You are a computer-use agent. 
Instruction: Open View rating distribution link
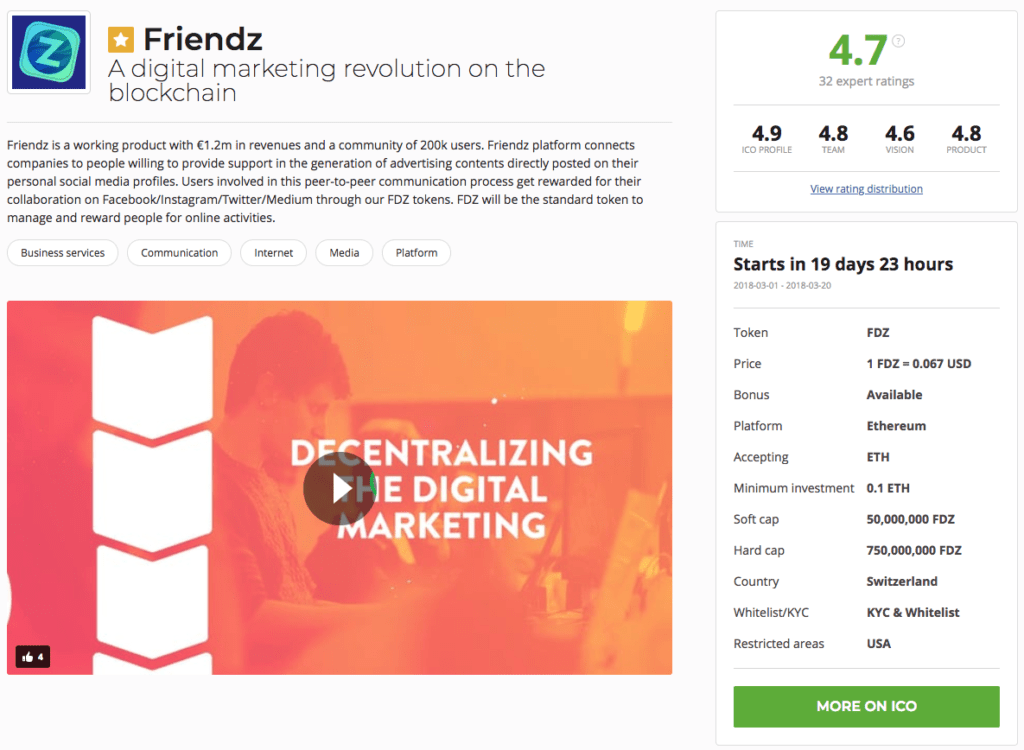pyautogui.click(x=866, y=189)
